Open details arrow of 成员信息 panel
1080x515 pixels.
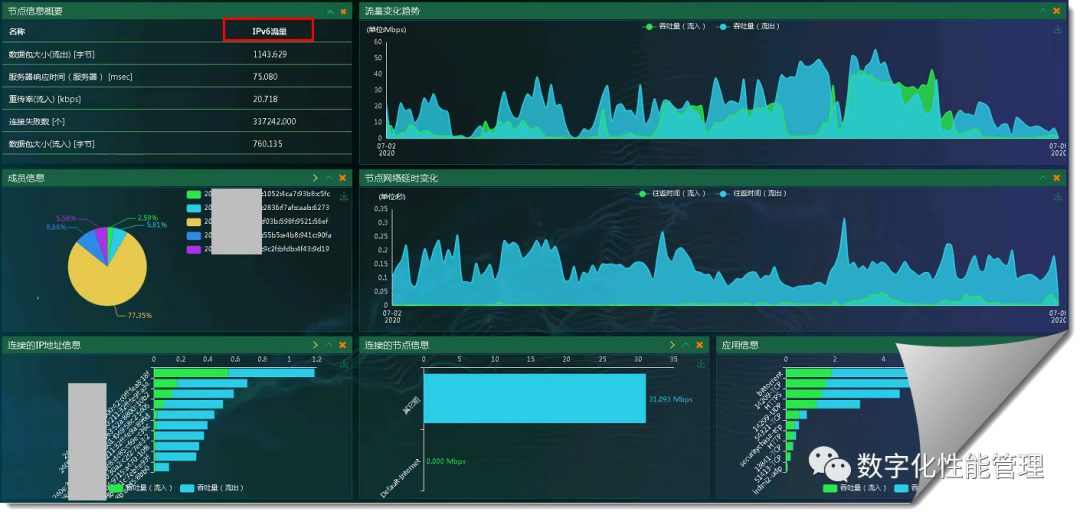pos(315,178)
